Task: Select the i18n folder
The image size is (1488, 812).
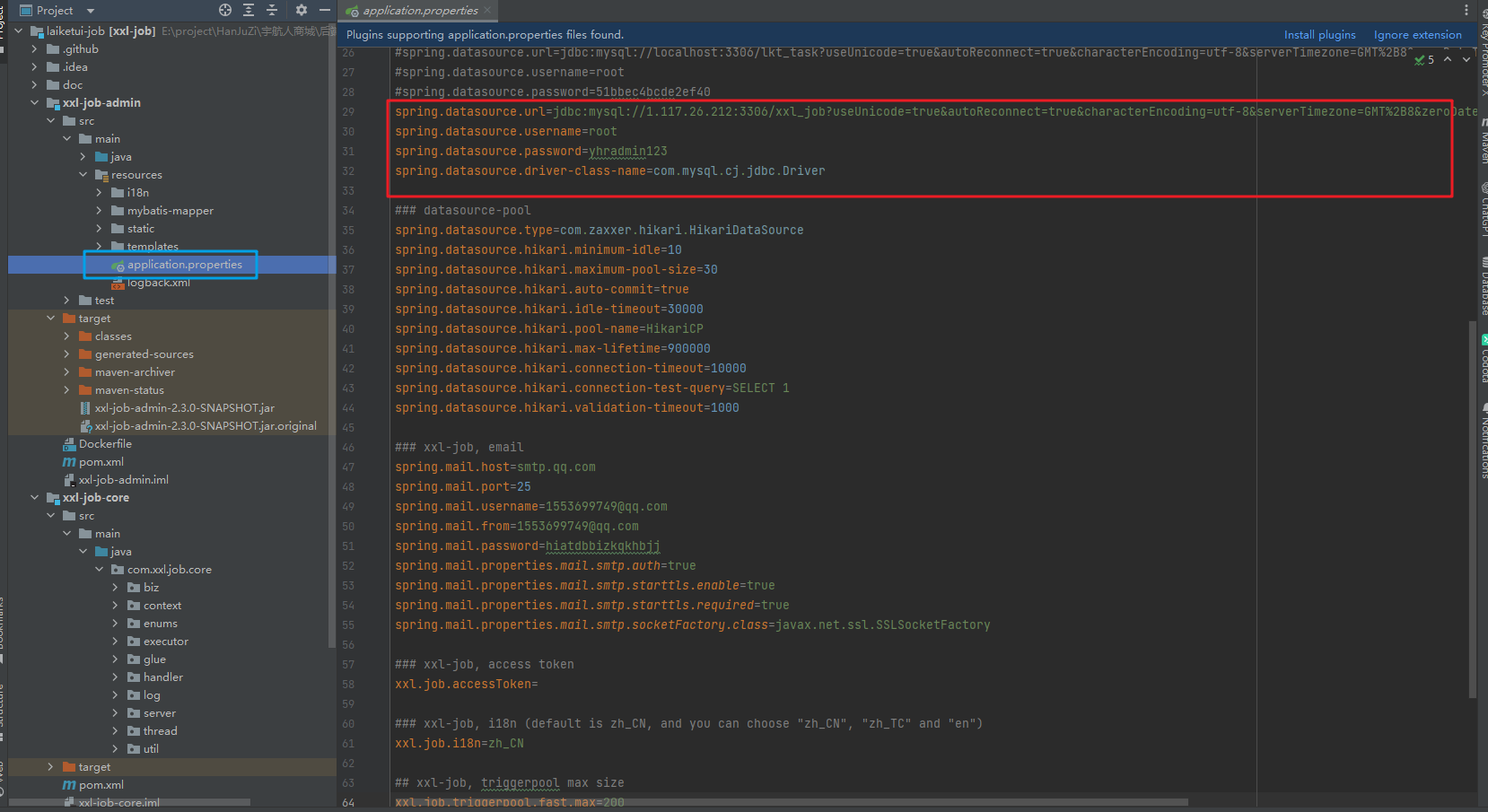Action: pos(137,193)
